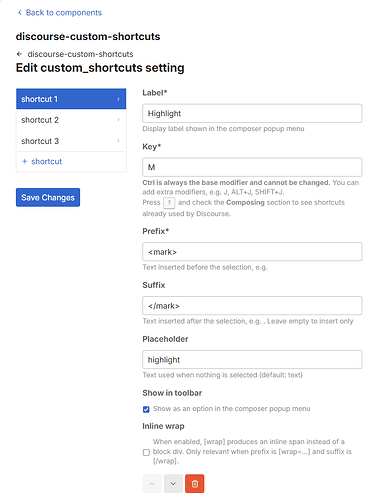Screen dimensions: 382x500
Task: Toggle Show in toolbar checkbox
Action: pyautogui.click(x=146, y=409)
